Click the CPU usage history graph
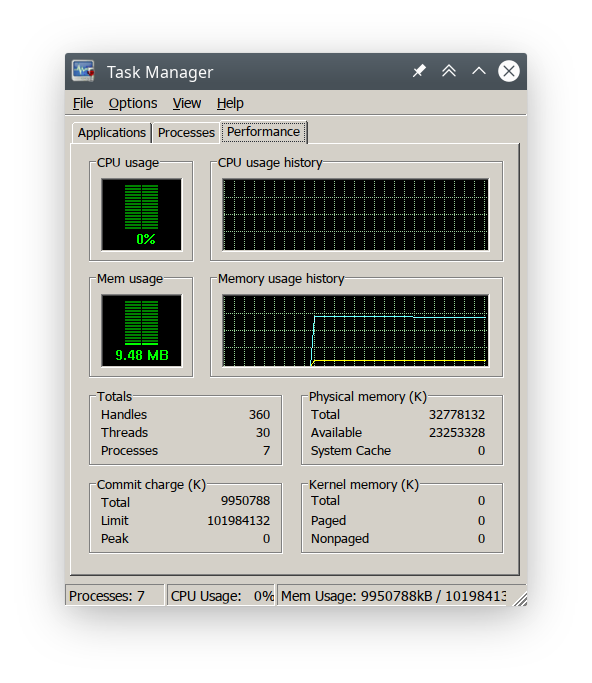 click(x=355, y=215)
